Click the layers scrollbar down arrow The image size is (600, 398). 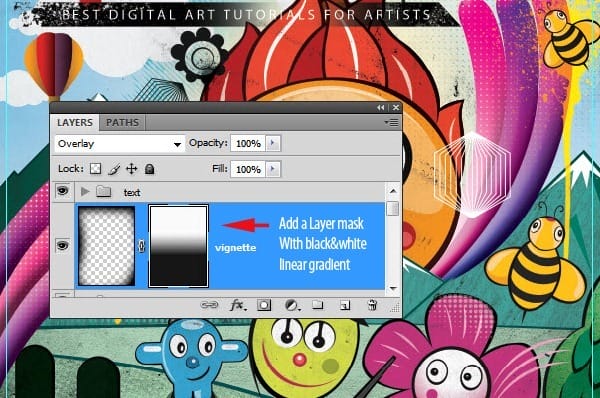coord(393,289)
